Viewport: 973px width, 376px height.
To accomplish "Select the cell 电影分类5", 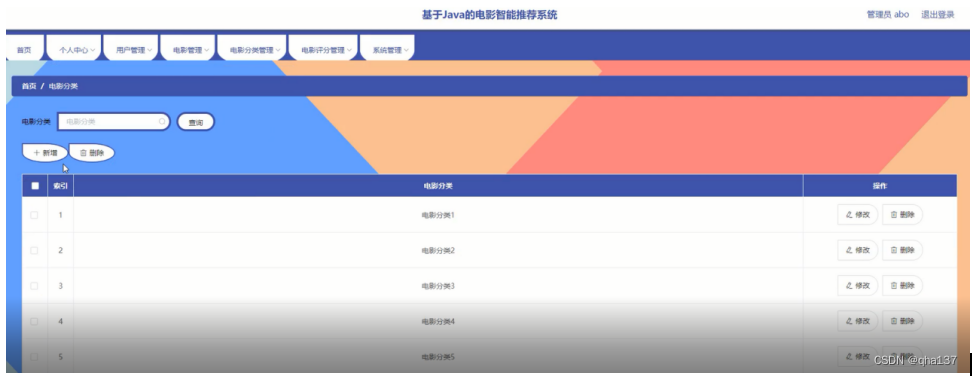I will pos(438,357).
